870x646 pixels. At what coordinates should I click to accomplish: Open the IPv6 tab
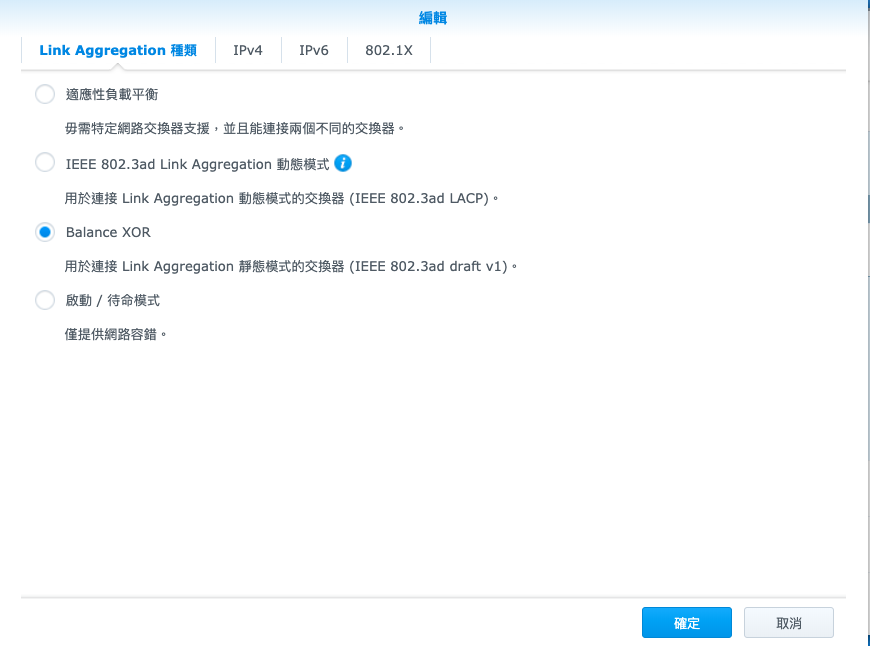pyautogui.click(x=314, y=51)
